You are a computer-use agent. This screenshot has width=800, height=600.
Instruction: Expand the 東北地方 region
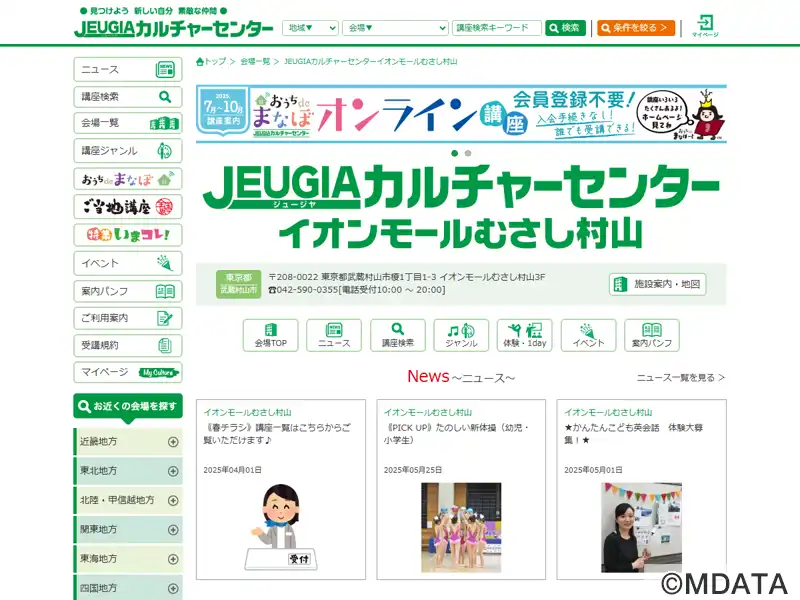(x=129, y=471)
